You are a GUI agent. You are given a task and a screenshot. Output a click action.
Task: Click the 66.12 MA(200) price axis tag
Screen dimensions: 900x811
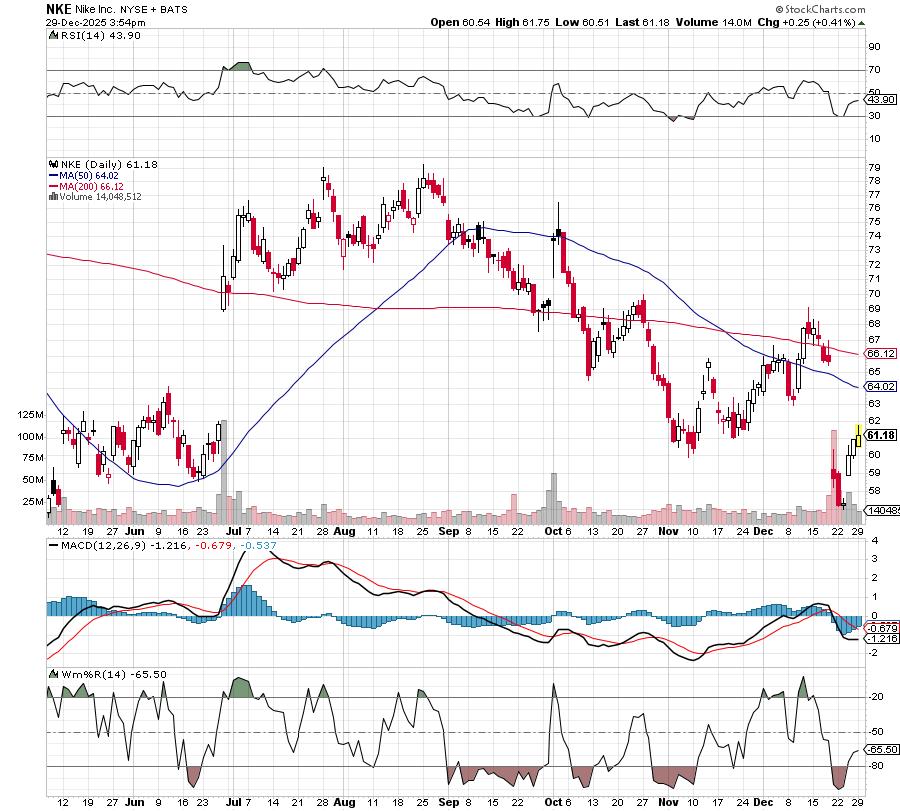coord(880,354)
